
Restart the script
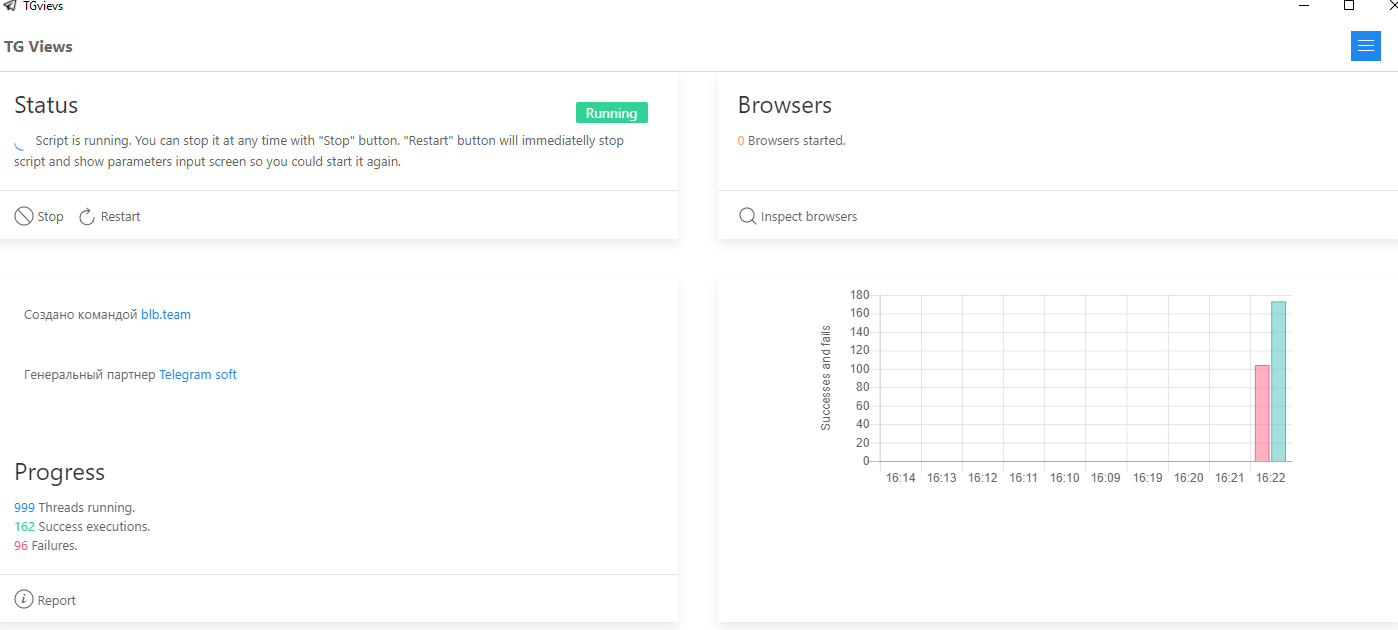(x=110, y=216)
